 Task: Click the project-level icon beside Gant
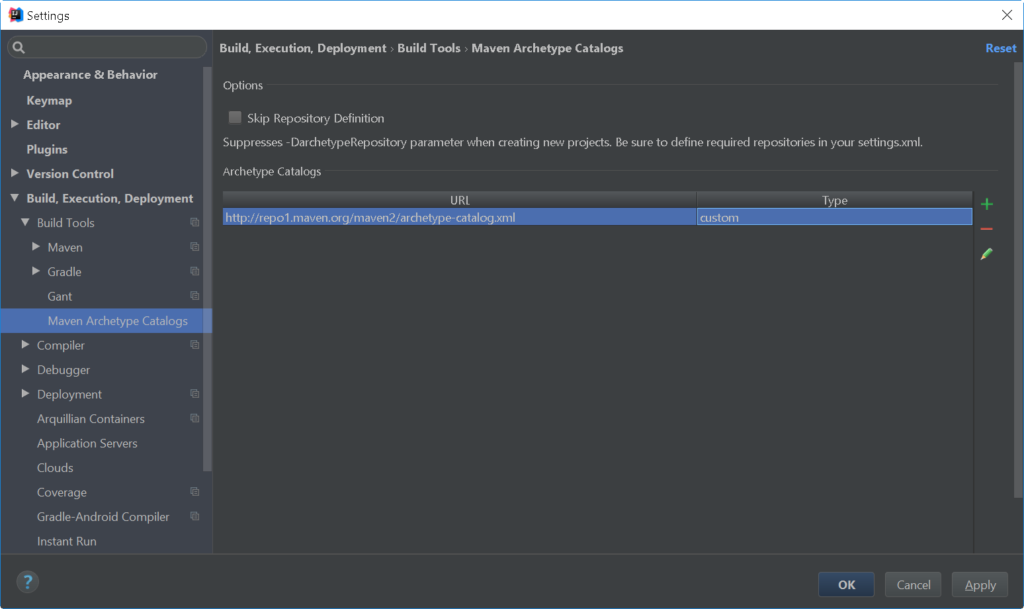[x=195, y=296]
